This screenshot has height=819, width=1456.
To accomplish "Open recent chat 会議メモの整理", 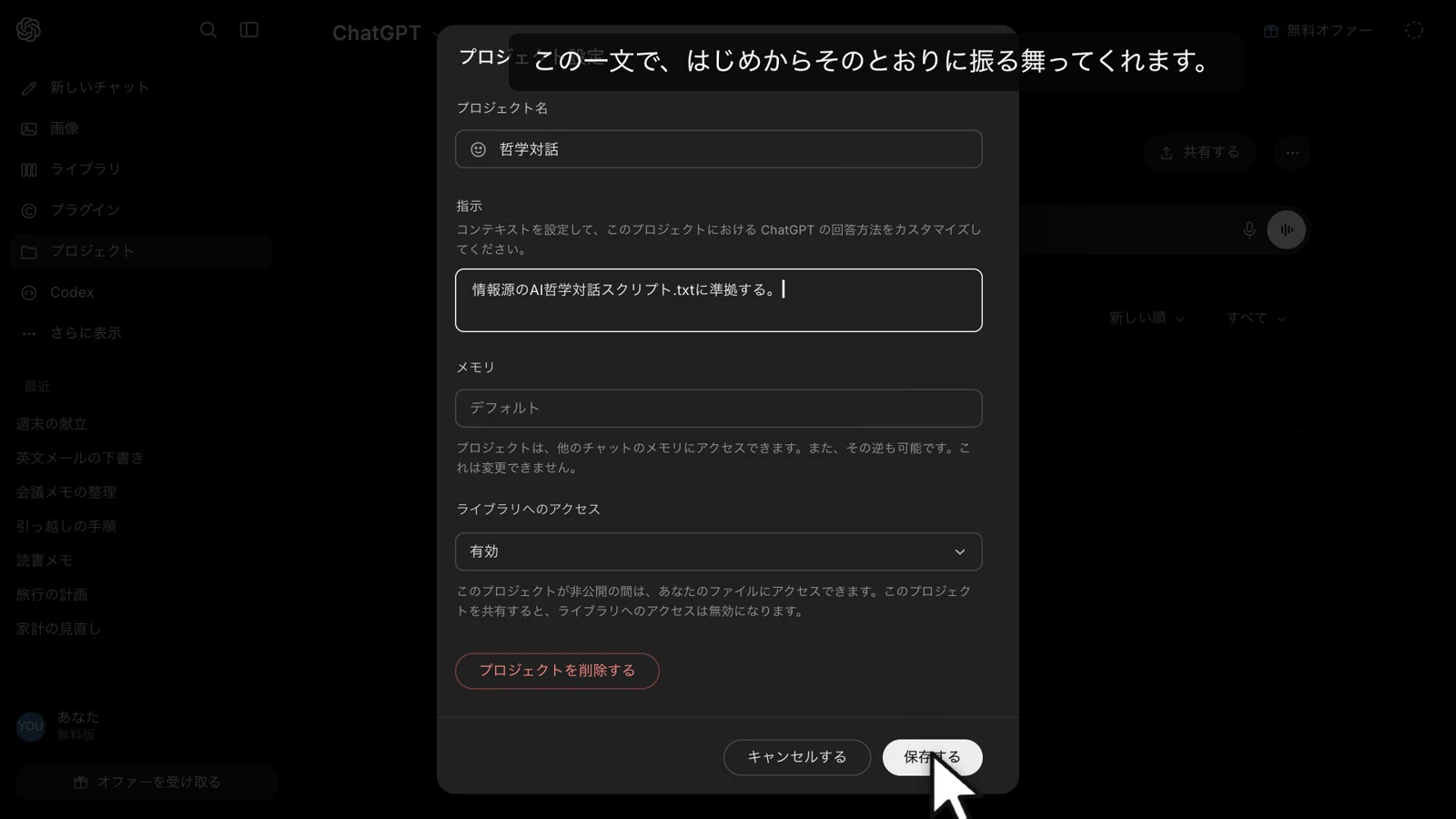I will (66, 492).
